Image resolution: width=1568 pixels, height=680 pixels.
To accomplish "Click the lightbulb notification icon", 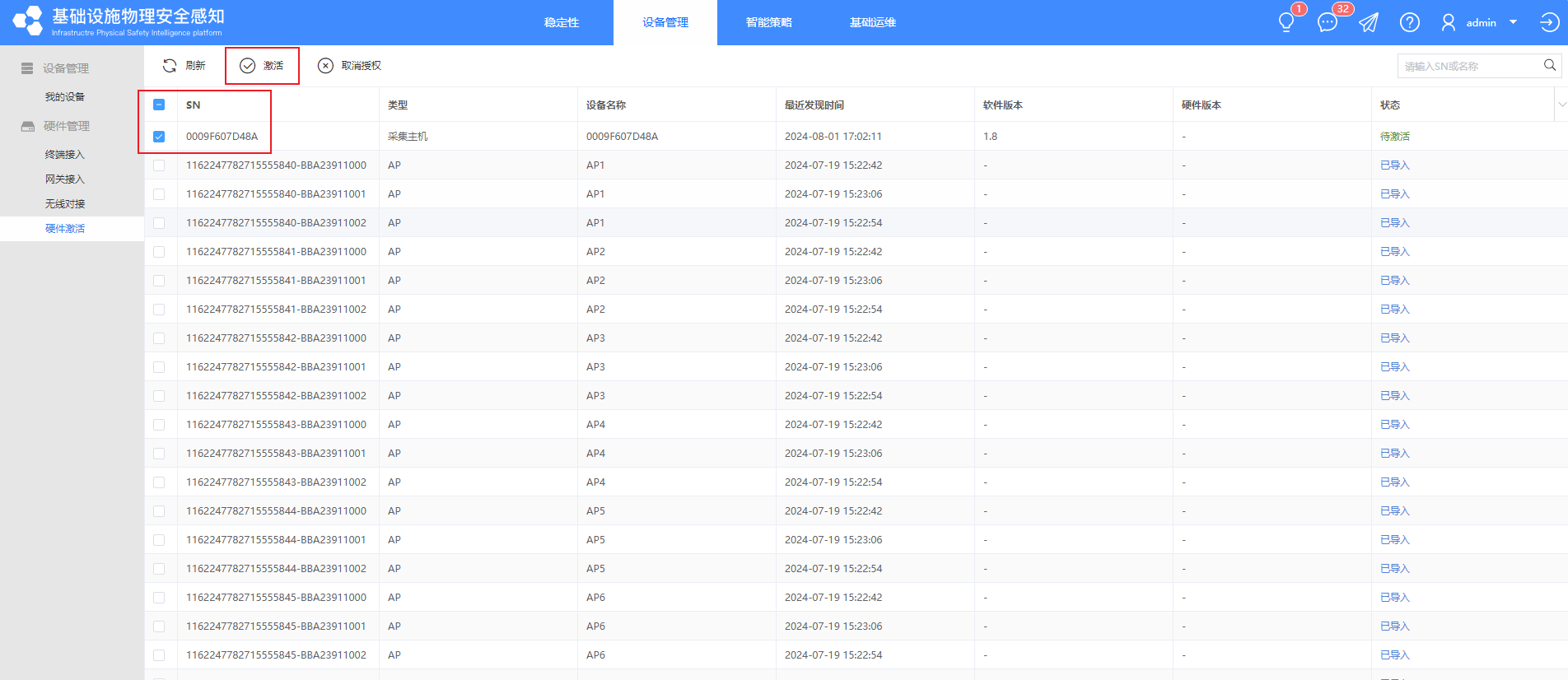I will pos(1286,22).
